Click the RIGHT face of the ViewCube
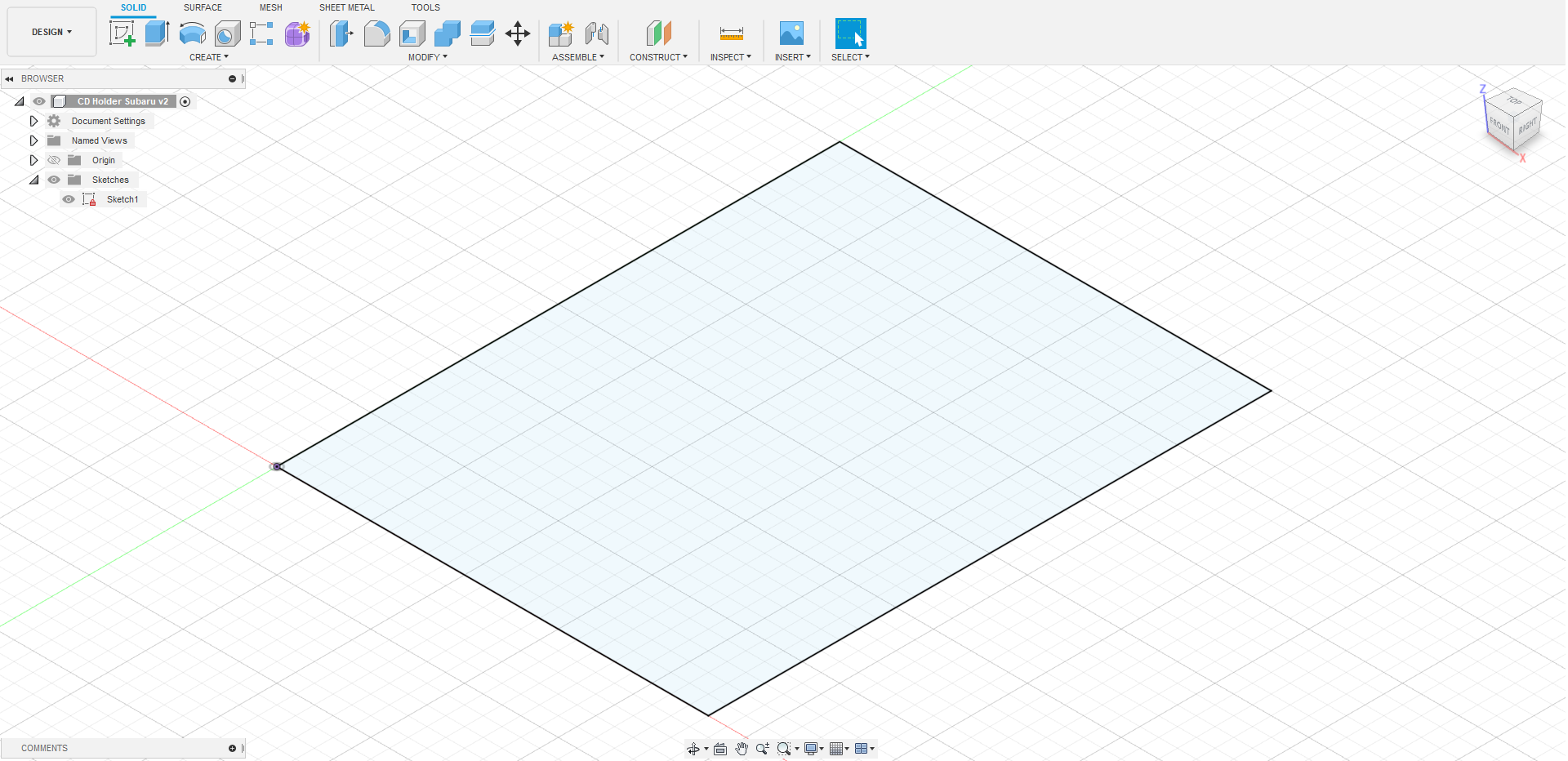Screen dimensions: 1568x761 pos(1528,127)
